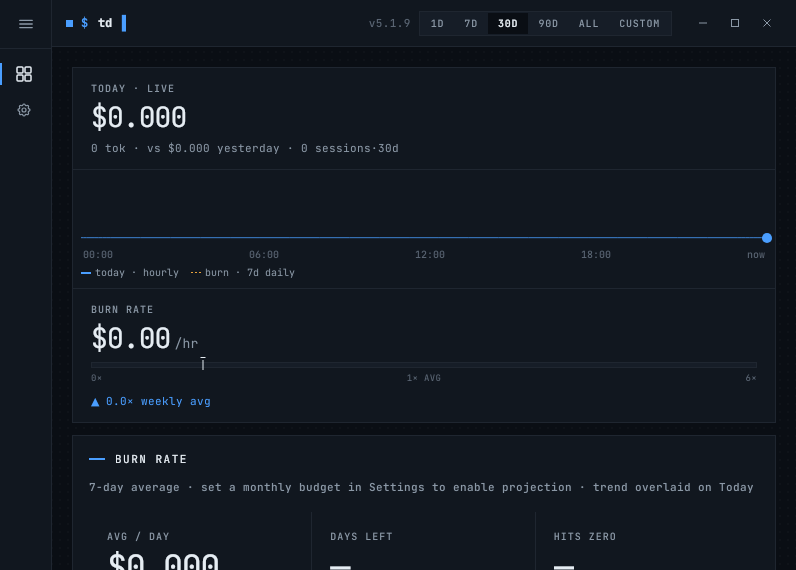Image resolution: width=796 pixels, height=570 pixels.
Task: Click the '1× AVG' gauge label
Action: point(424,378)
